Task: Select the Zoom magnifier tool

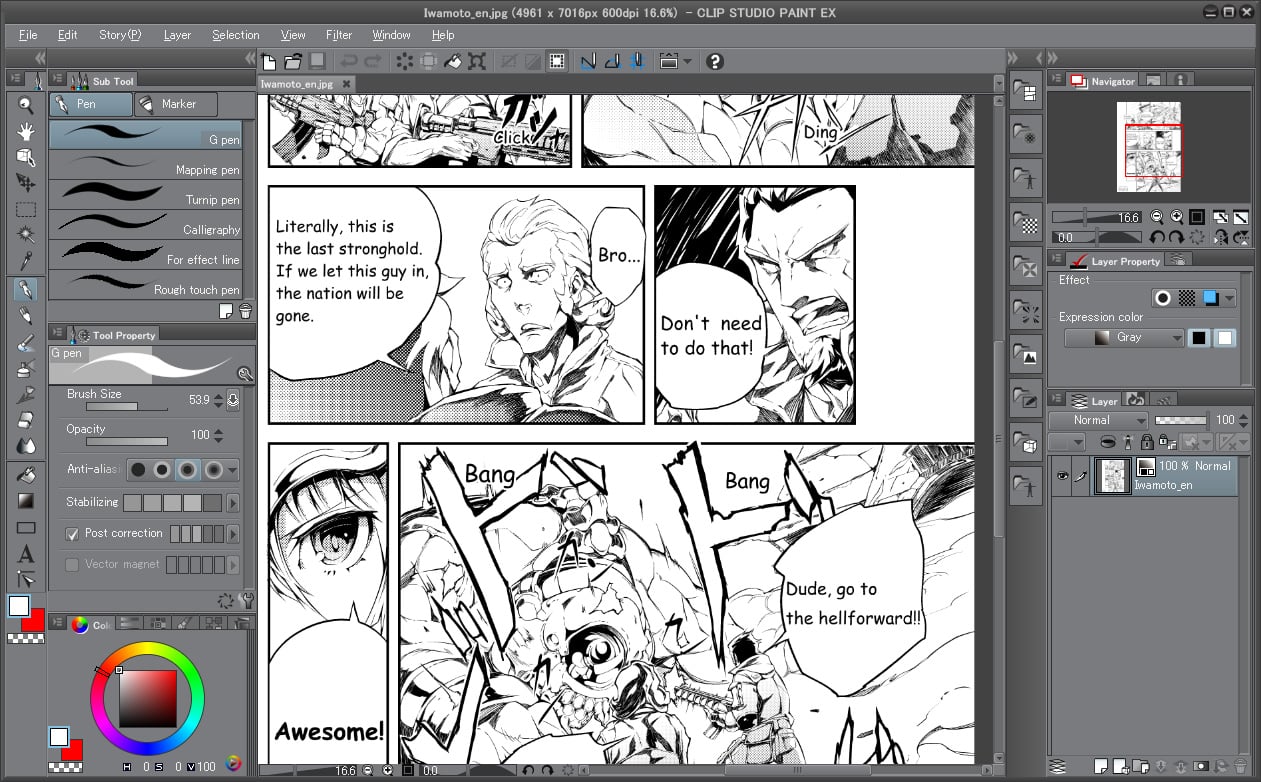Action: click(26, 105)
